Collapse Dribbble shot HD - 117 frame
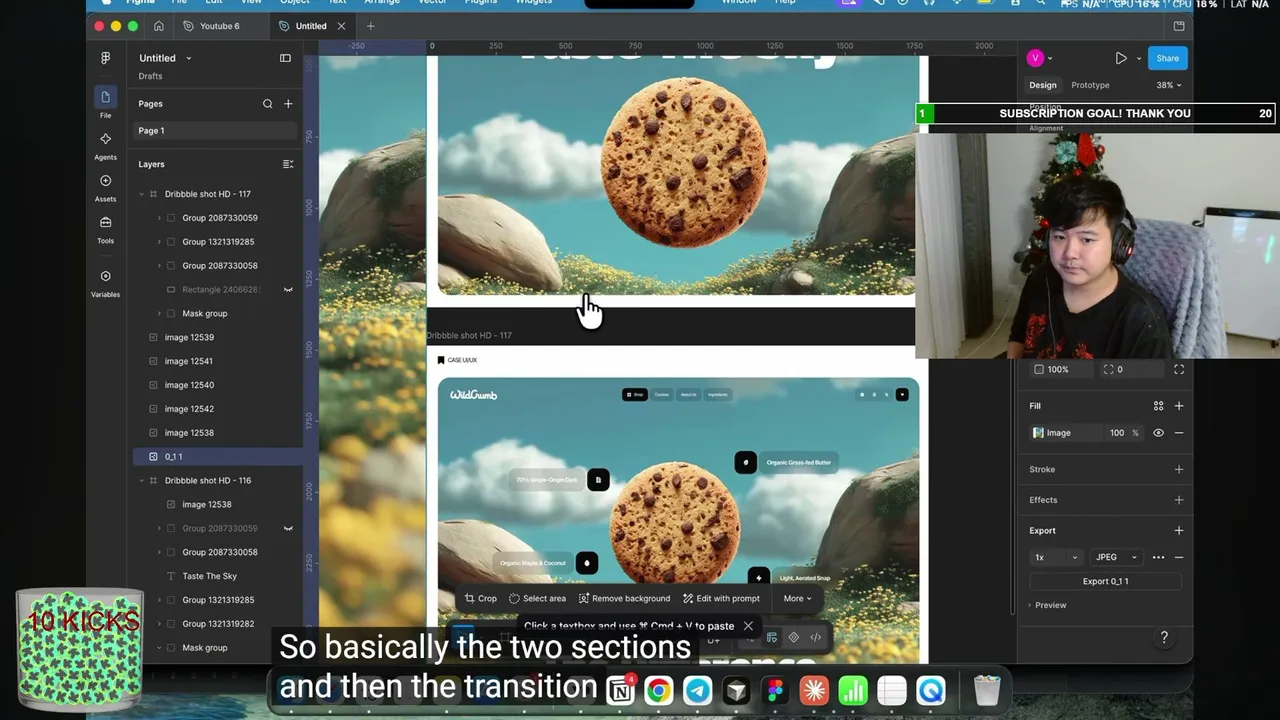This screenshot has width=1280, height=720. pyautogui.click(x=141, y=194)
